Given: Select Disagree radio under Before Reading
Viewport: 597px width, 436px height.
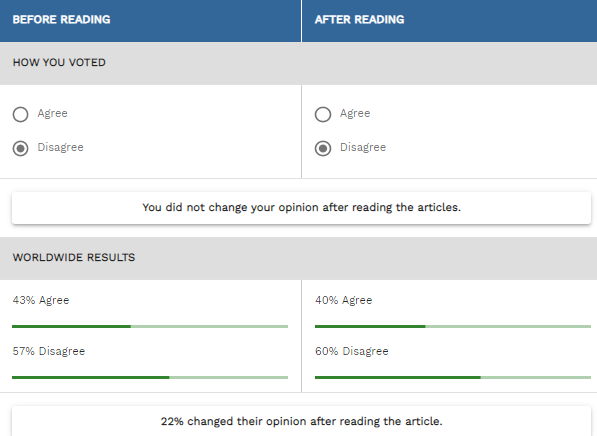Looking at the screenshot, I should (x=20, y=148).
